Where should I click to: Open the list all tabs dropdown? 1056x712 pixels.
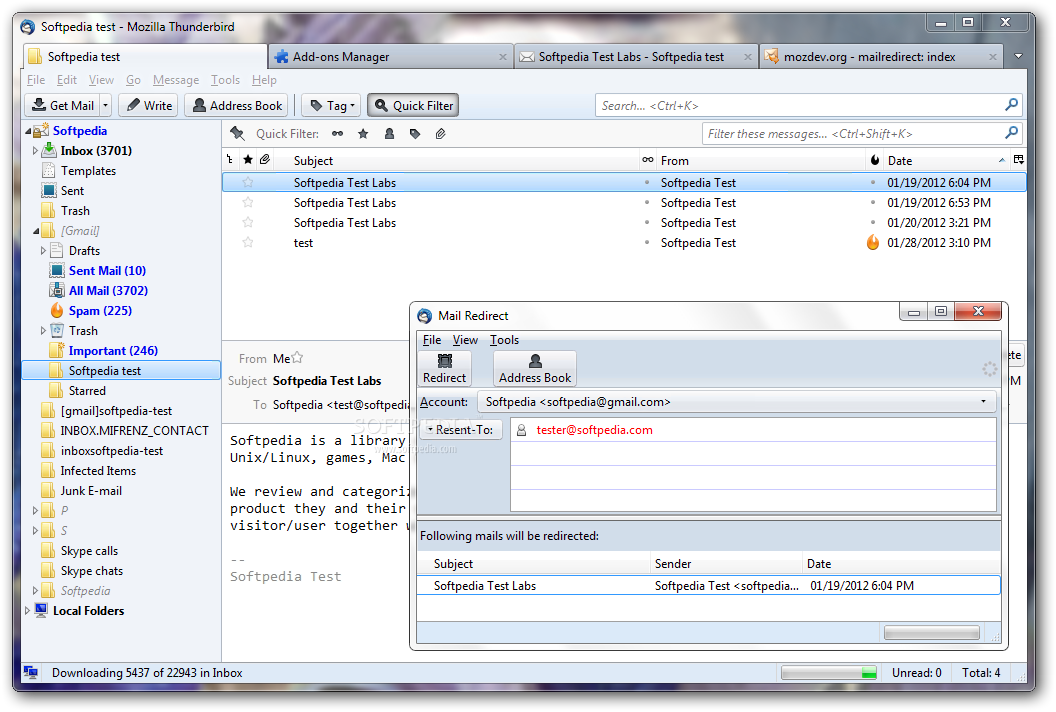pos(1018,57)
